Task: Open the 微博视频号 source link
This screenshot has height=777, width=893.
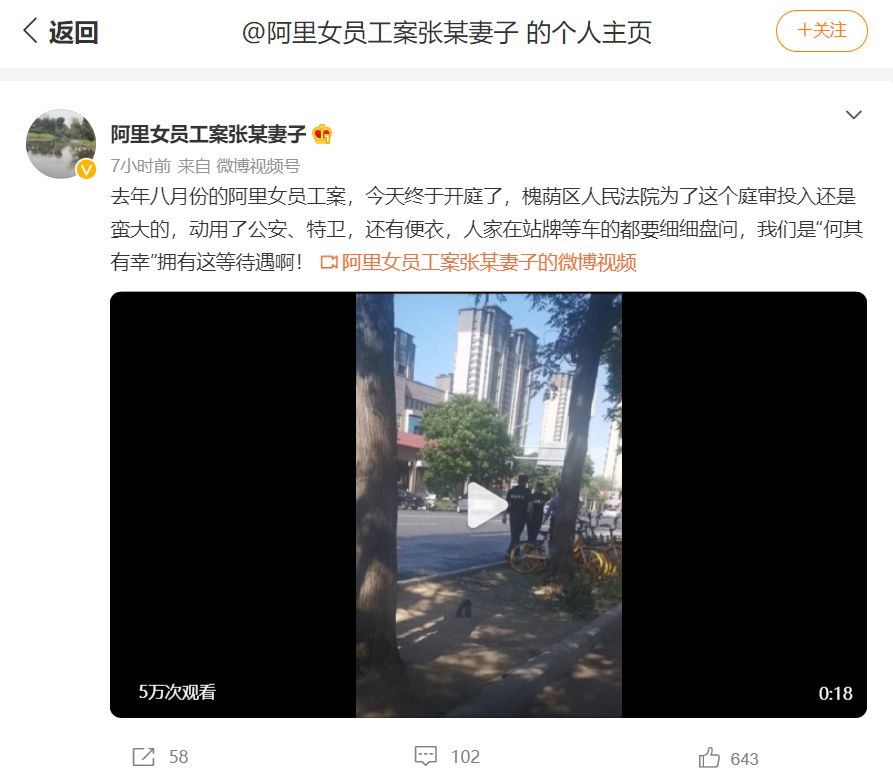Action: click(x=258, y=166)
